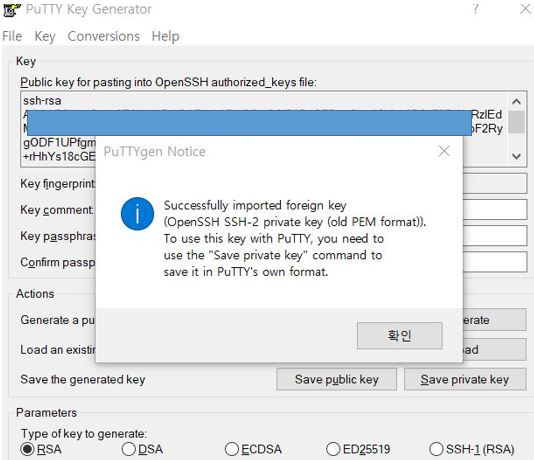534x460 pixels.
Task: Select DSA key type
Action: [142, 449]
